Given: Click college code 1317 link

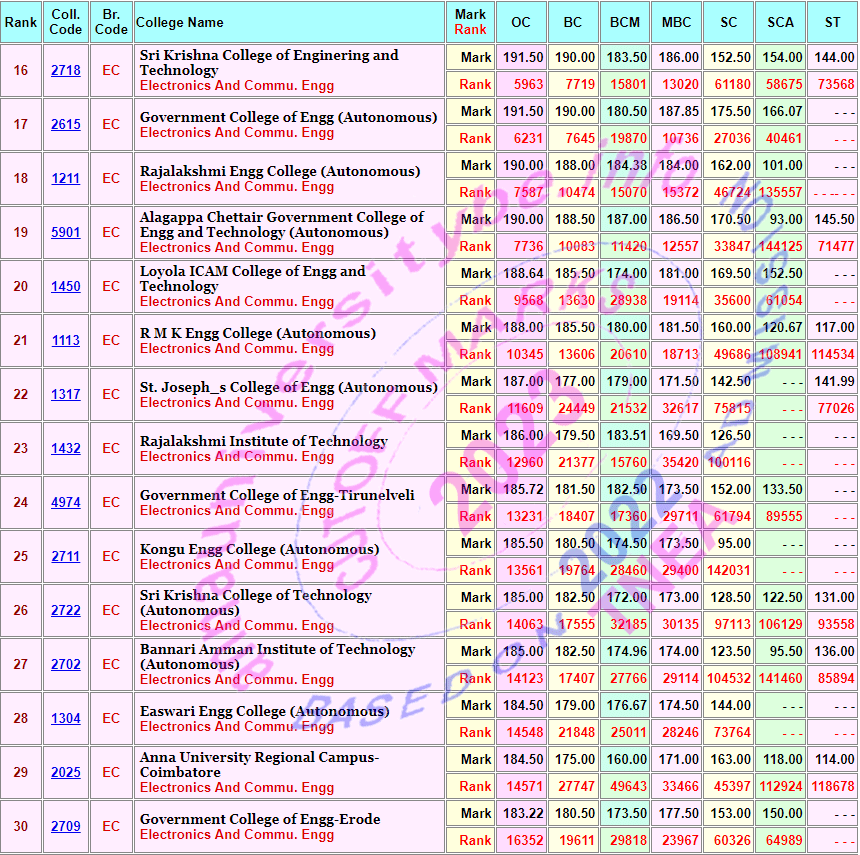Looking at the screenshot, I should pos(66,395).
